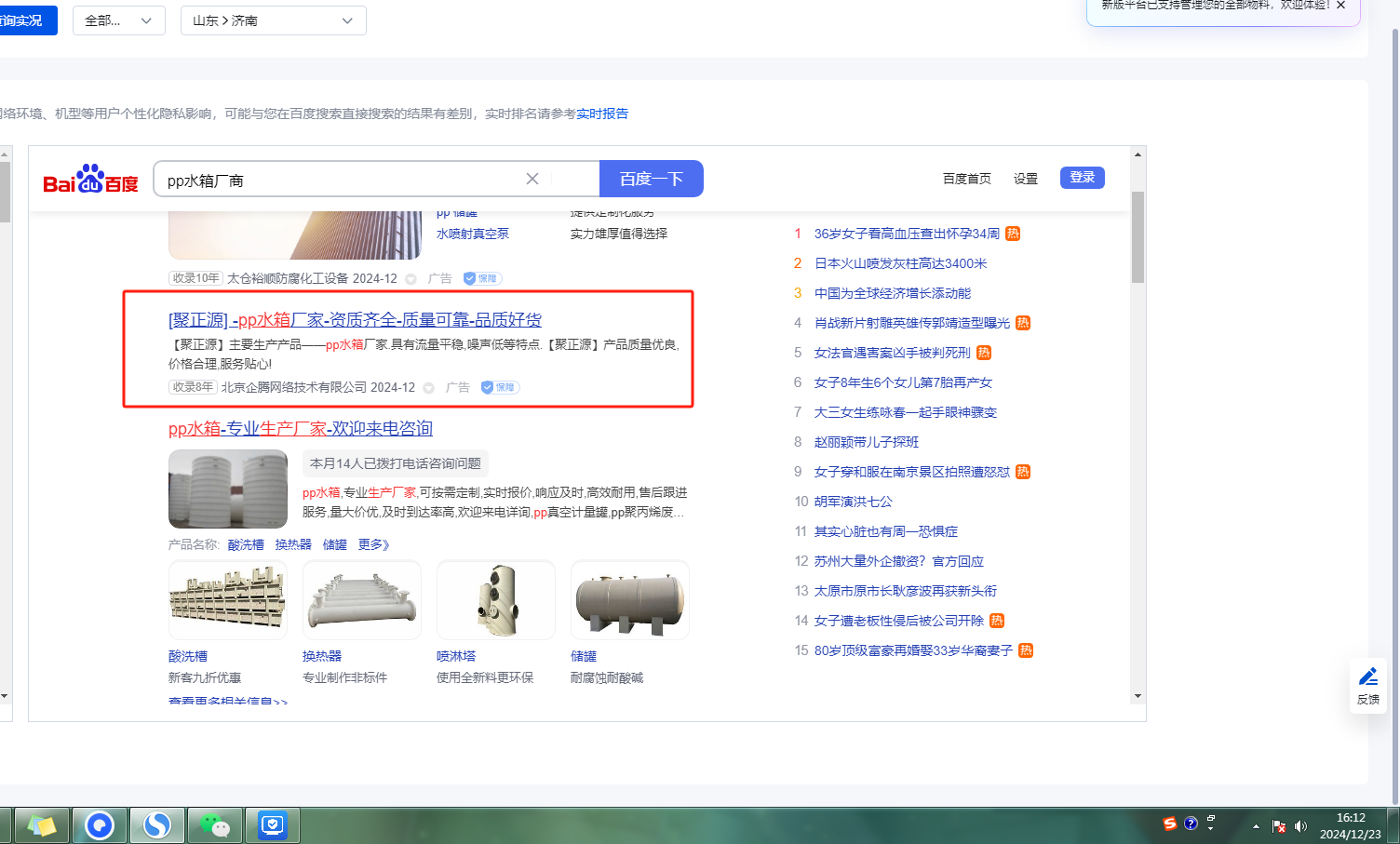Viewport: 1400px width, 844px height.
Task: Open the taskbar clock showing 16:12
Action: 1351,826
